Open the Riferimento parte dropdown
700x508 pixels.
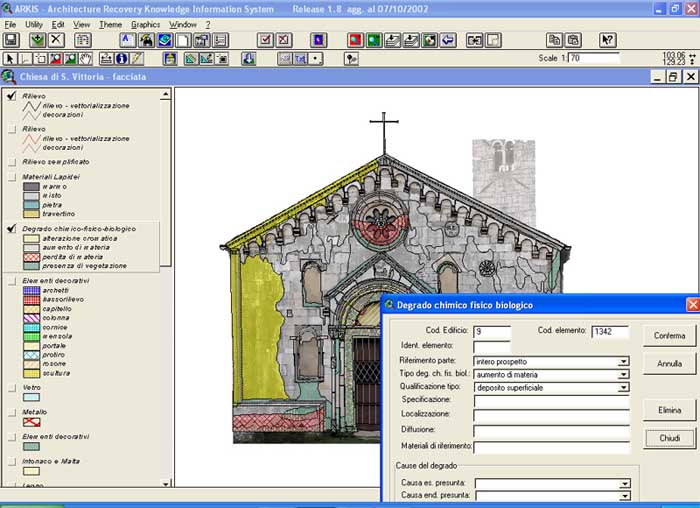[x=624, y=361]
